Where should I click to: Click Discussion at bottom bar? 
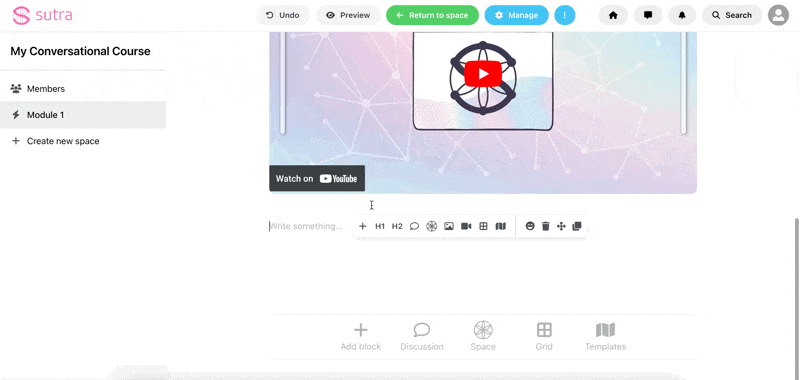pos(422,337)
